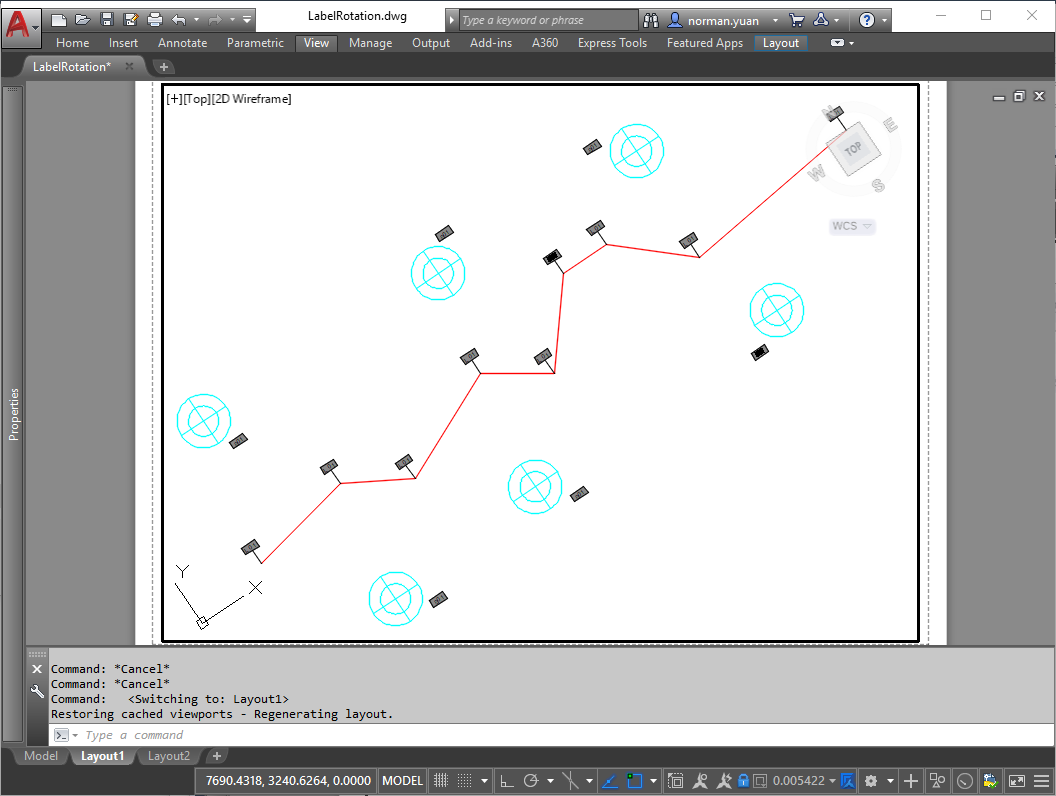Switch to the Model tab
This screenshot has width=1056, height=796.
(x=40, y=756)
